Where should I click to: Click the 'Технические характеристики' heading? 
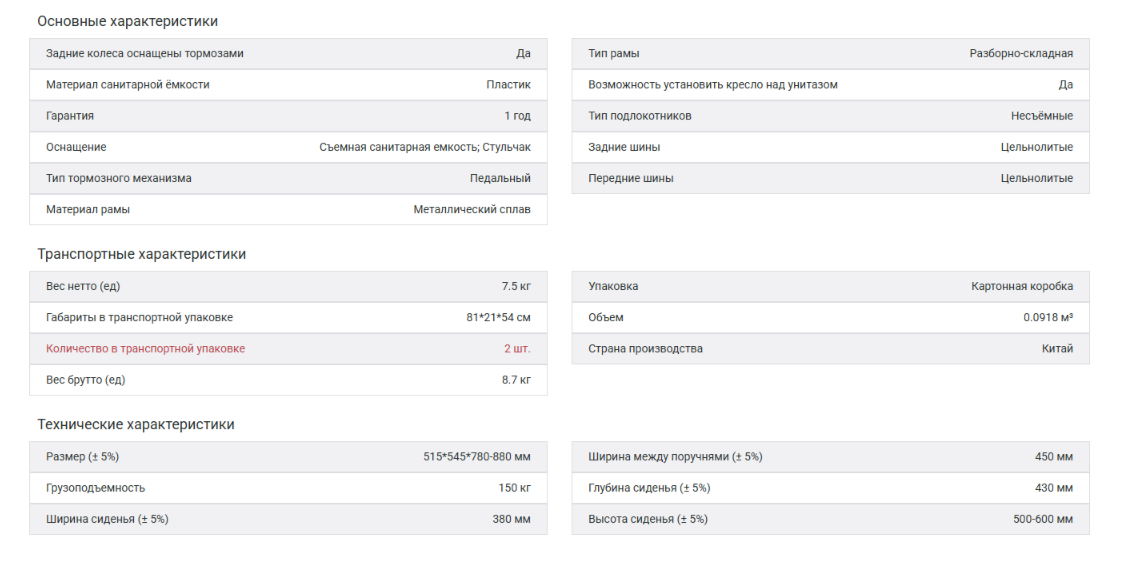point(136,424)
